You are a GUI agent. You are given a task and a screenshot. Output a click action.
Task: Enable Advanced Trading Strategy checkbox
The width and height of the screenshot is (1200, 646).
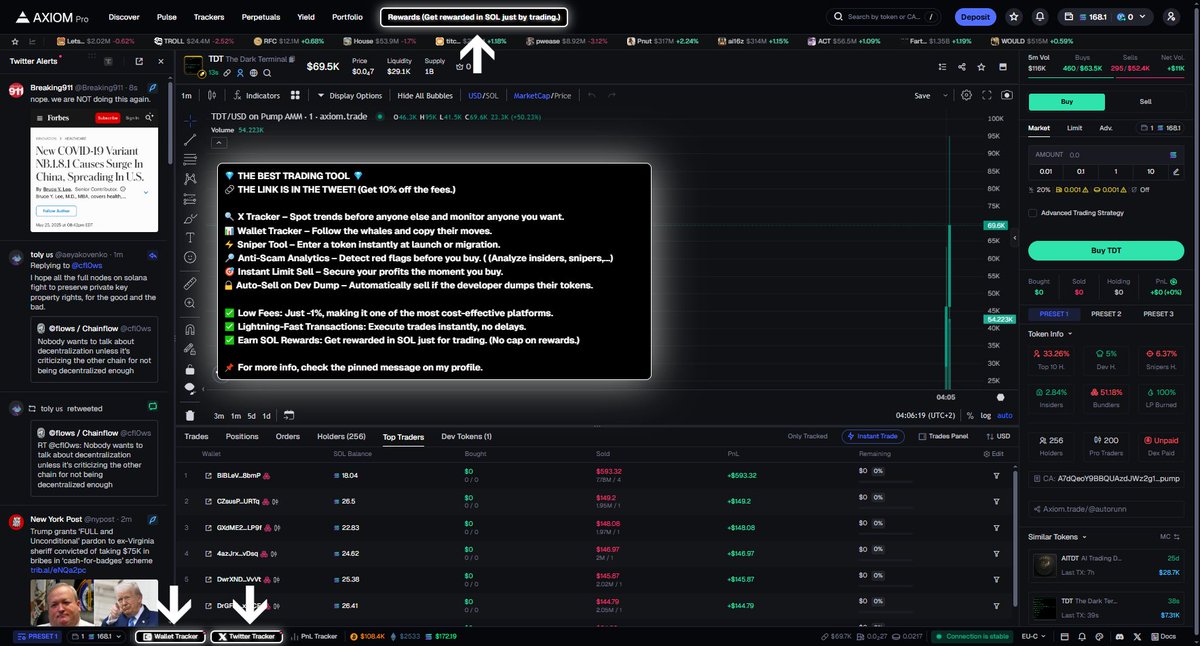click(1033, 213)
